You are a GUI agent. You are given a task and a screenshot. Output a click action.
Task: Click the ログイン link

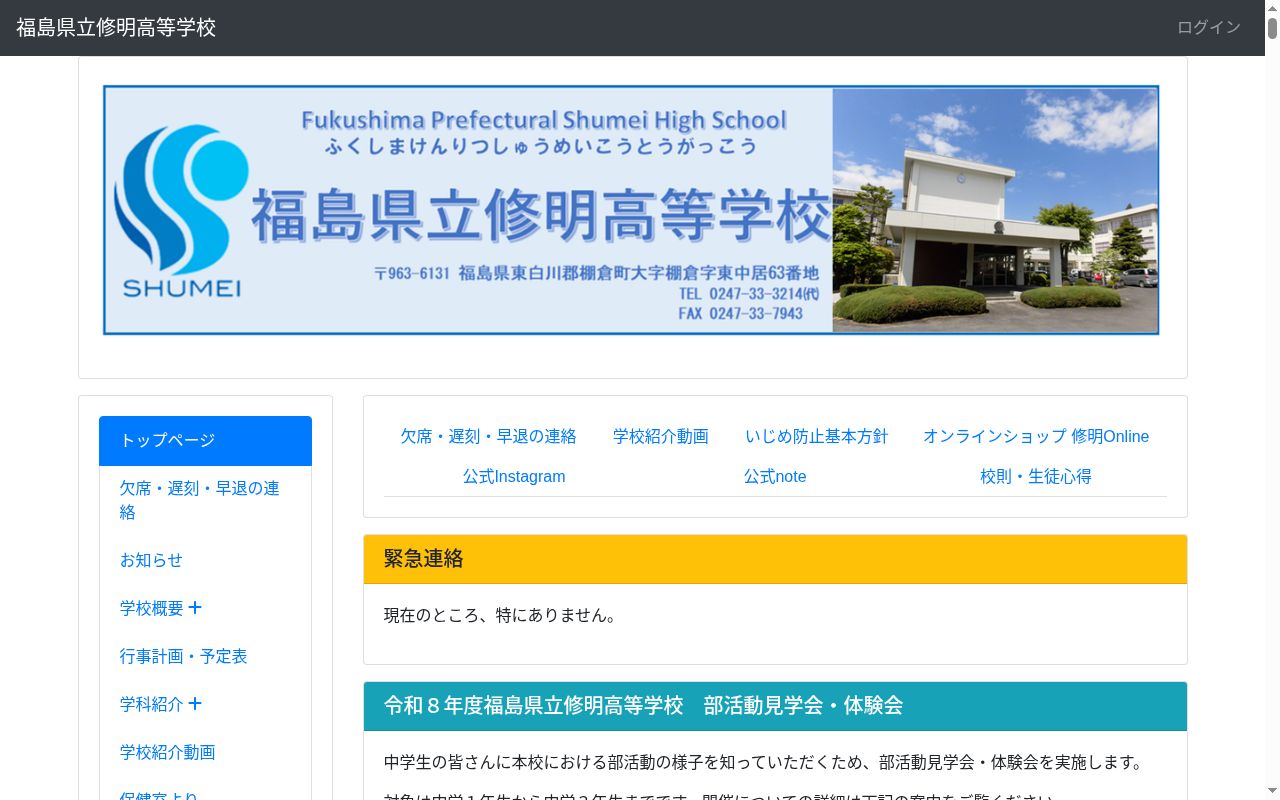tap(1208, 28)
